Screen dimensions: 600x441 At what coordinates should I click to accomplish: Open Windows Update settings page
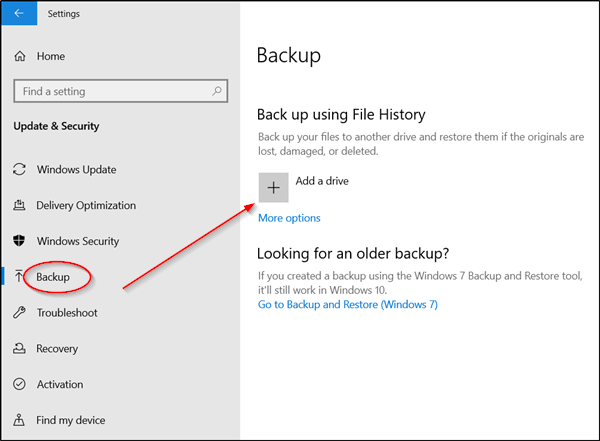[77, 169]
